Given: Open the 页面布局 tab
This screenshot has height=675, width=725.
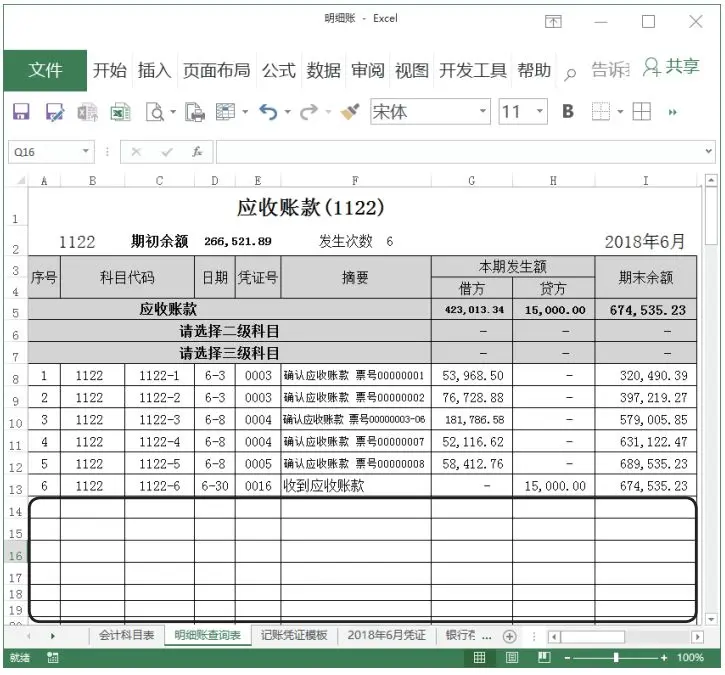Looking at the screenshot, I should click(216, 71).
